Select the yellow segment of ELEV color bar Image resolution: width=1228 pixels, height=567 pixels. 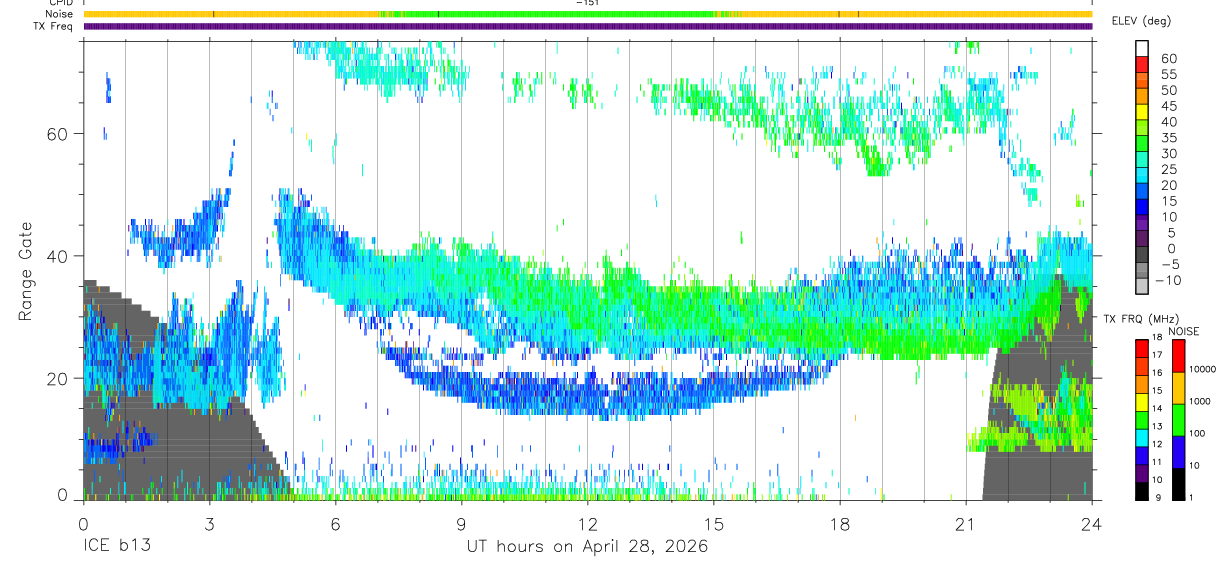tap(1142, 113)
